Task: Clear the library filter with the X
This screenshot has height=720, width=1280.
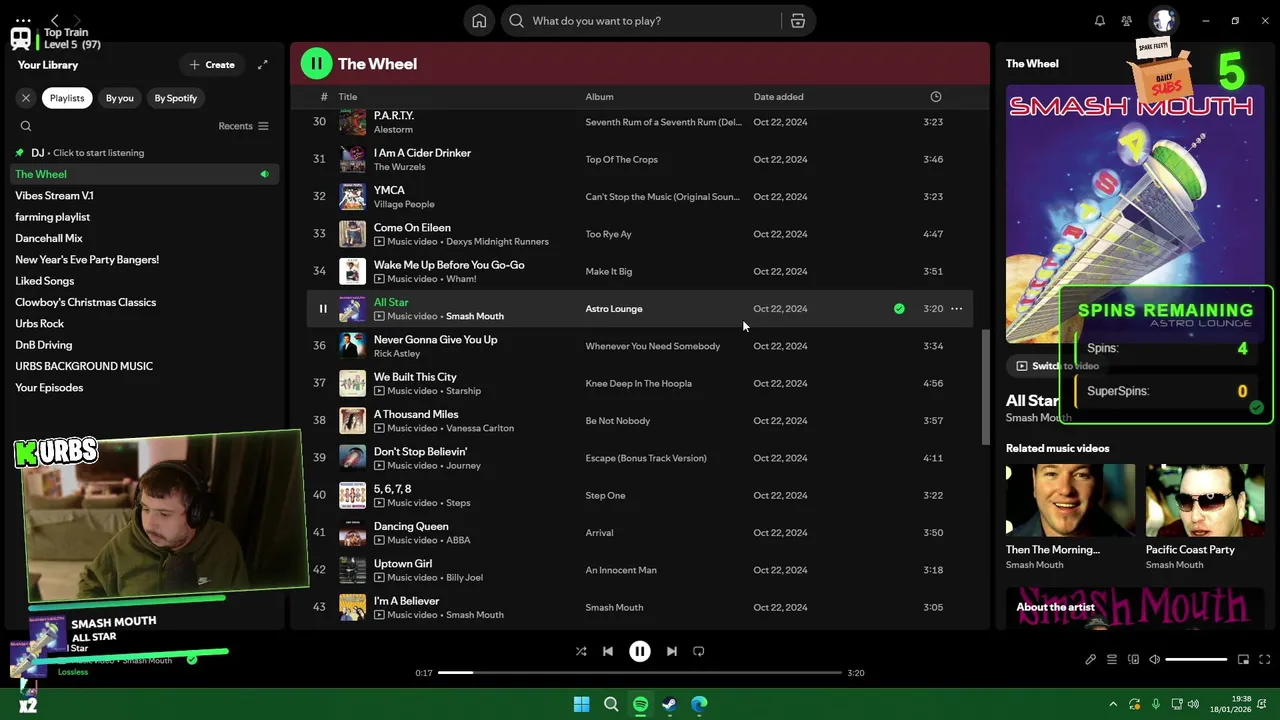Action: pos(26,98)
